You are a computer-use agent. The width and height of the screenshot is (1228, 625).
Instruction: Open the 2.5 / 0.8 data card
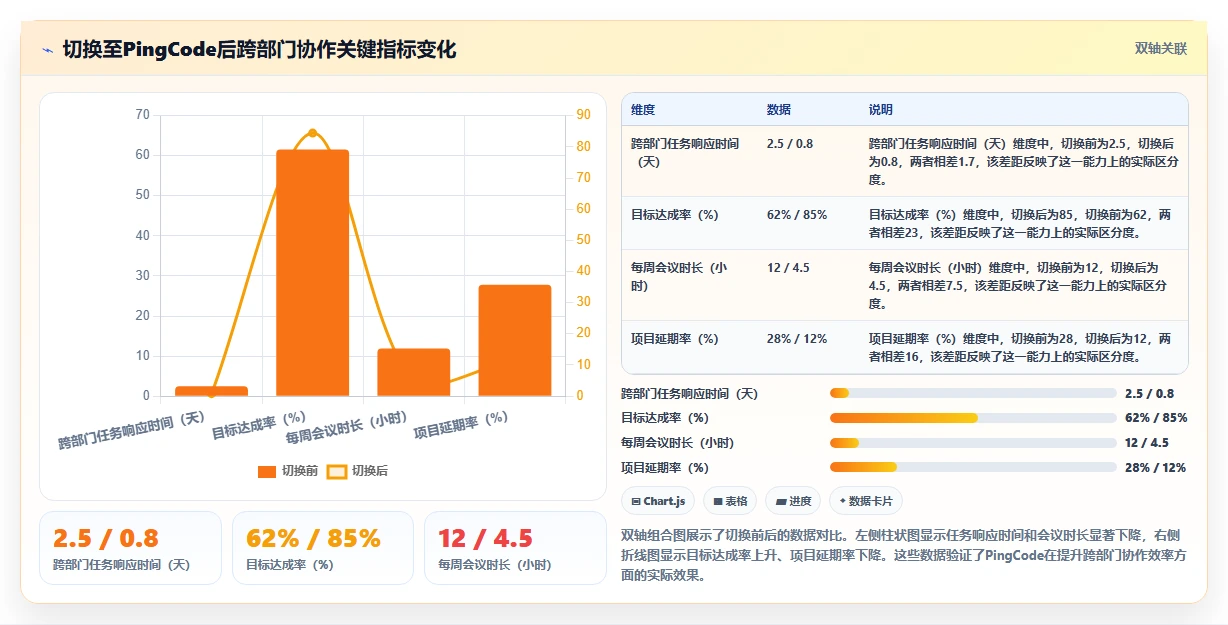click(130, 547)
